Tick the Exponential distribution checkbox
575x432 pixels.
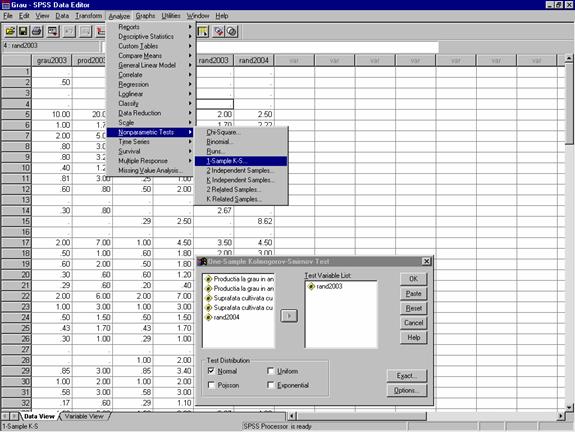[270, 385]
